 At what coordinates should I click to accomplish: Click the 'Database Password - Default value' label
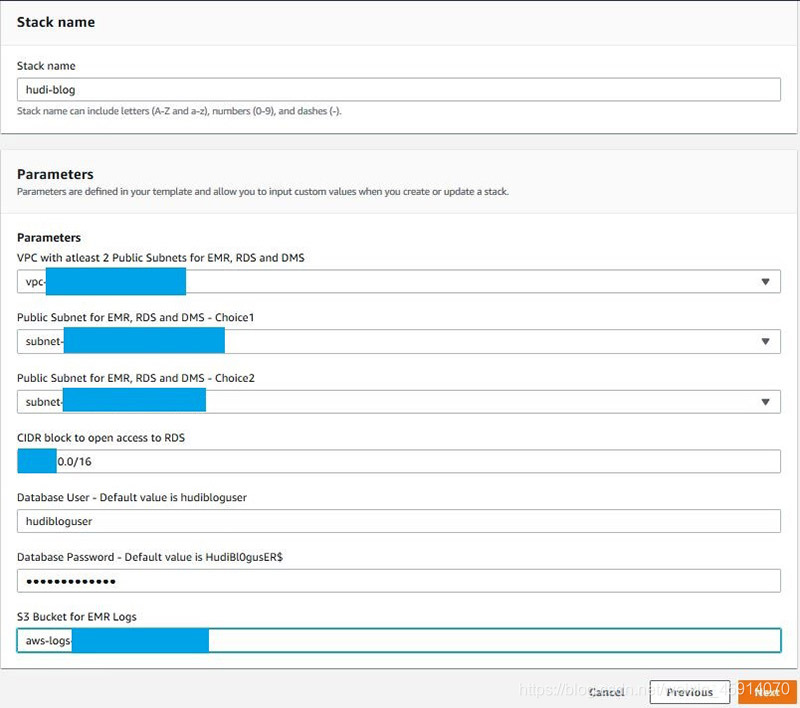(149, 557)
